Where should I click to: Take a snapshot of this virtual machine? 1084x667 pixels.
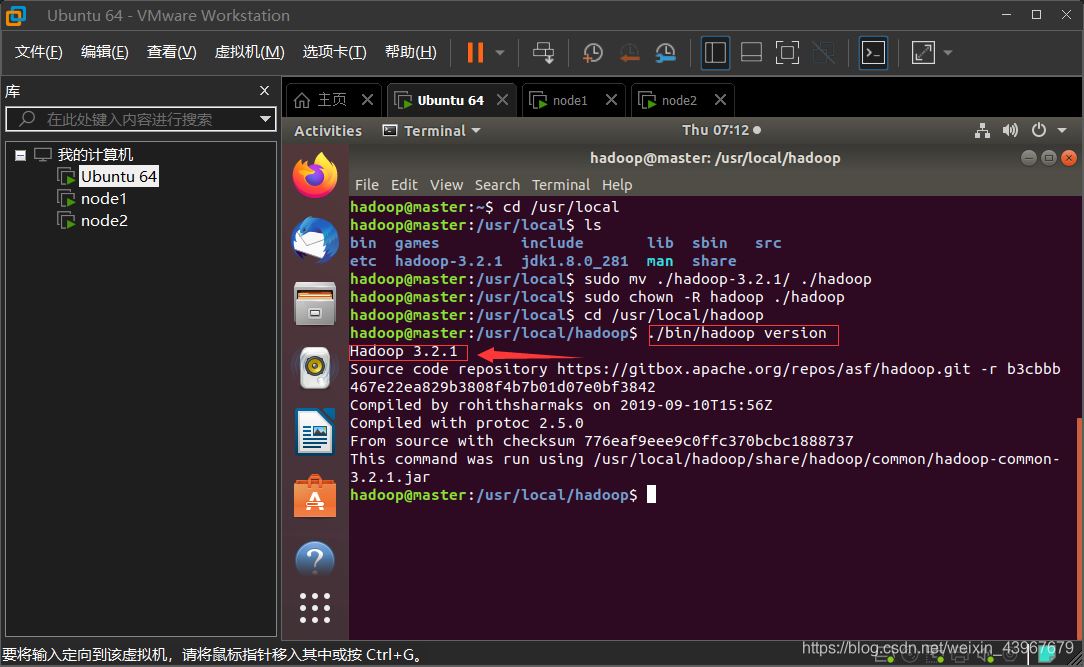point(592,52)
